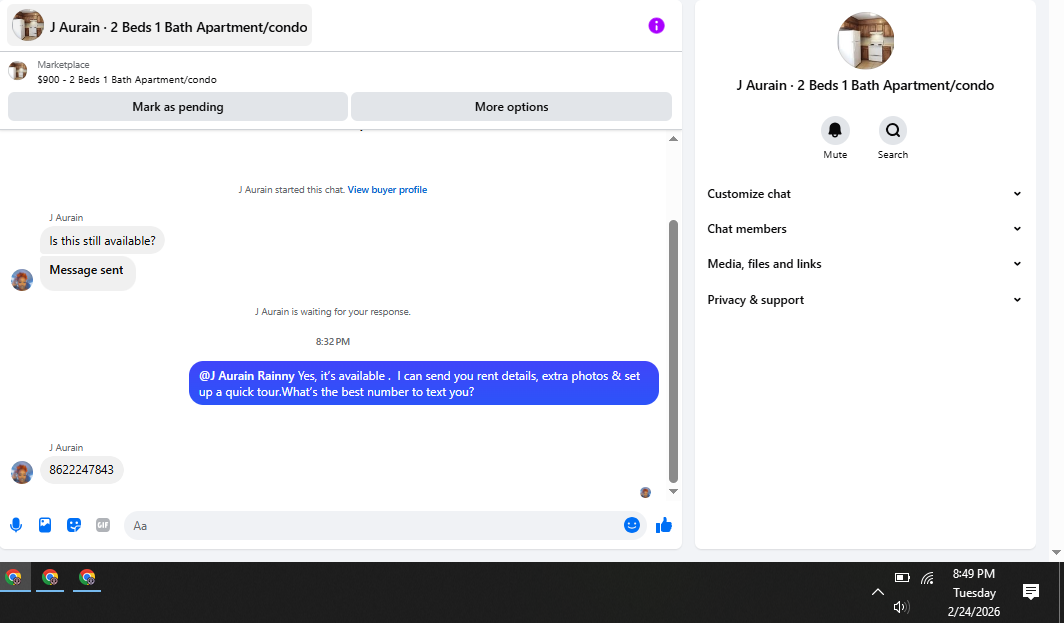Click the Mark as pending button

(x=178, y=107)
